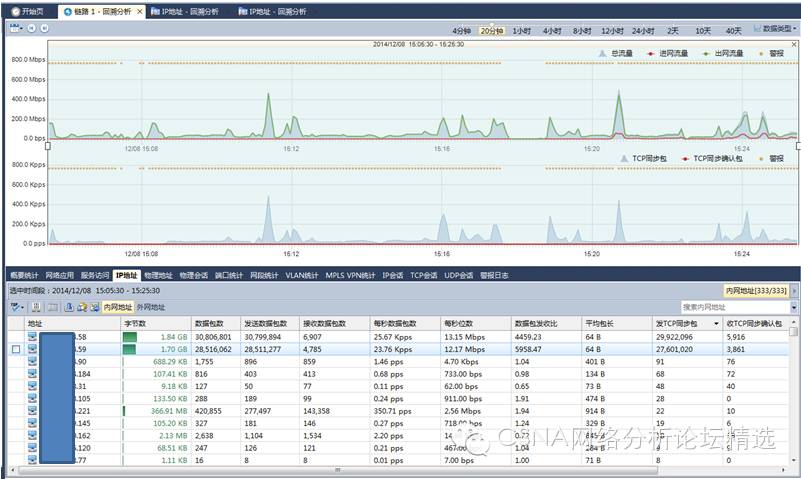Tick the checkbox on the second row

pos(15,350)
